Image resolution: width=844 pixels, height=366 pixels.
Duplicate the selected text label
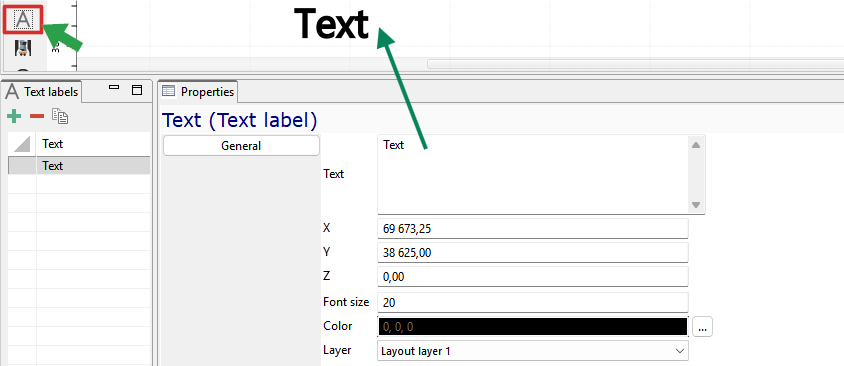point(60,116)
